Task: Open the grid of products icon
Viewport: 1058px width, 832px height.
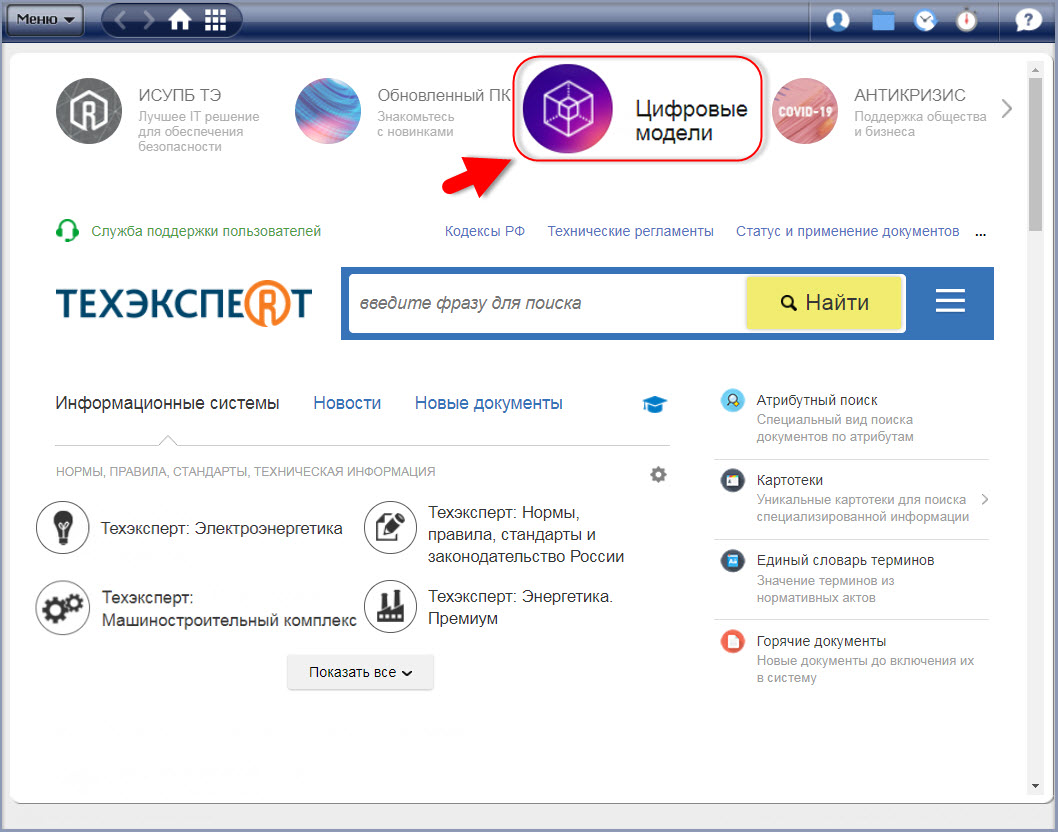Action: [215, 20]
